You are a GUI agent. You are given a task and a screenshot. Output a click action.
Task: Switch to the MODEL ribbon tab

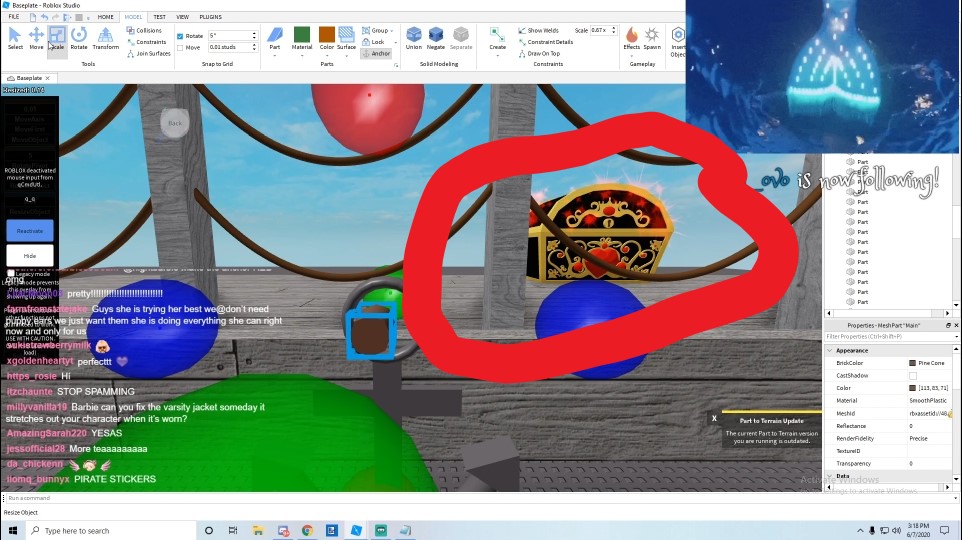coord(133,17)
